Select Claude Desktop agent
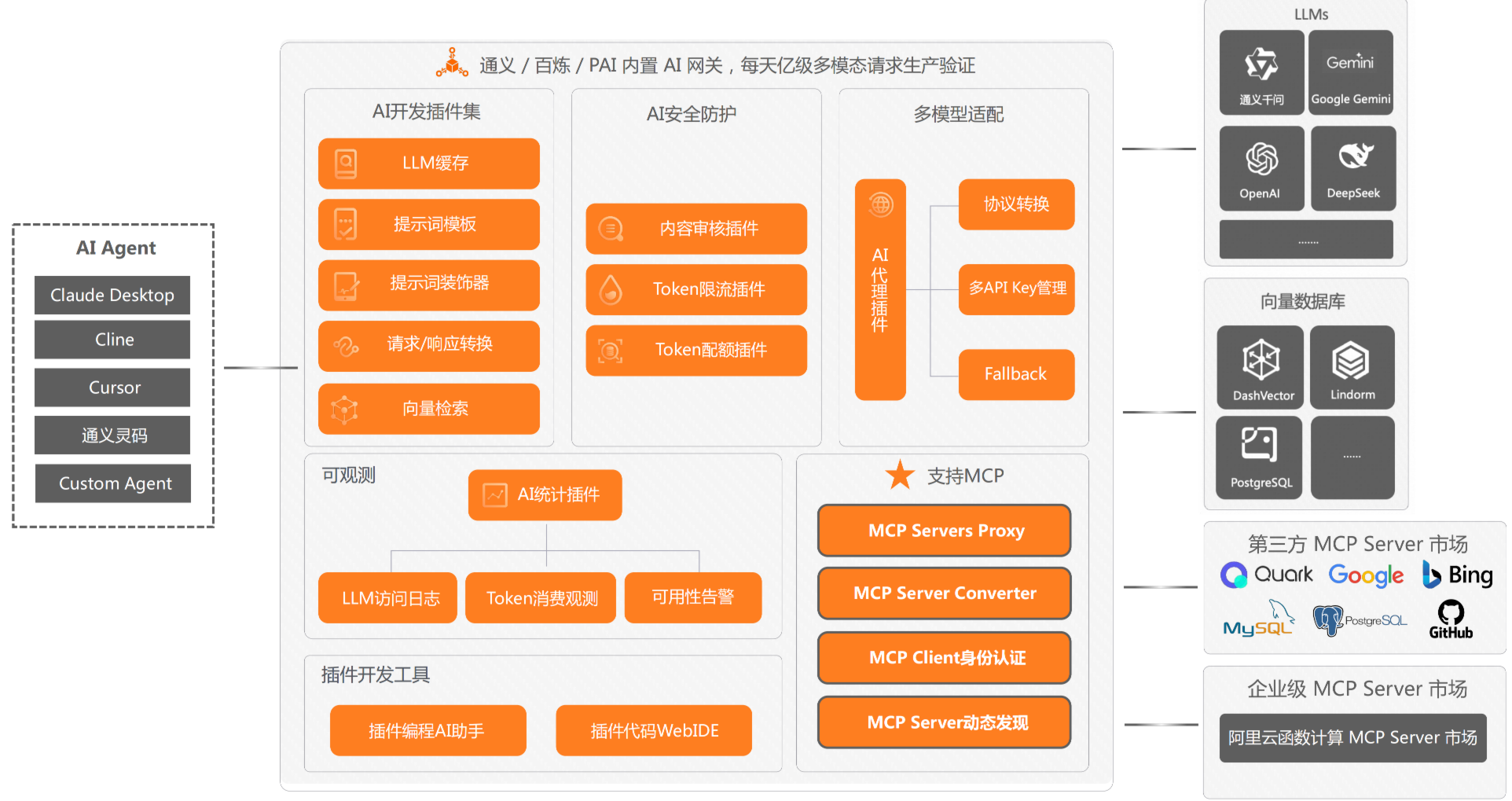 coord(112,295)
